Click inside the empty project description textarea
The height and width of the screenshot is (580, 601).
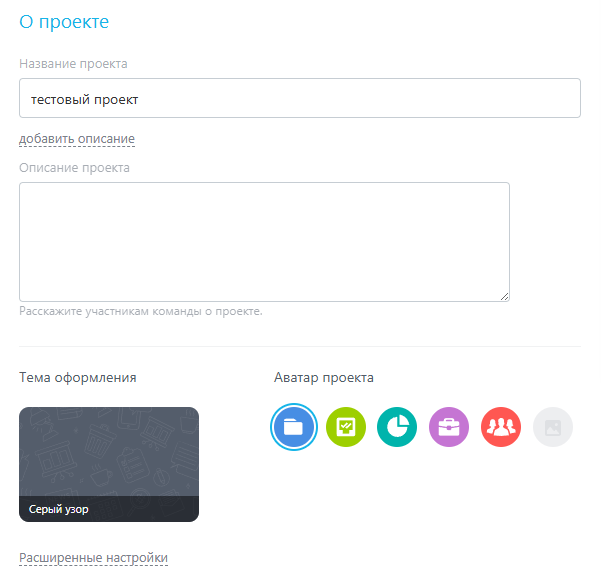tap(264, 242)
